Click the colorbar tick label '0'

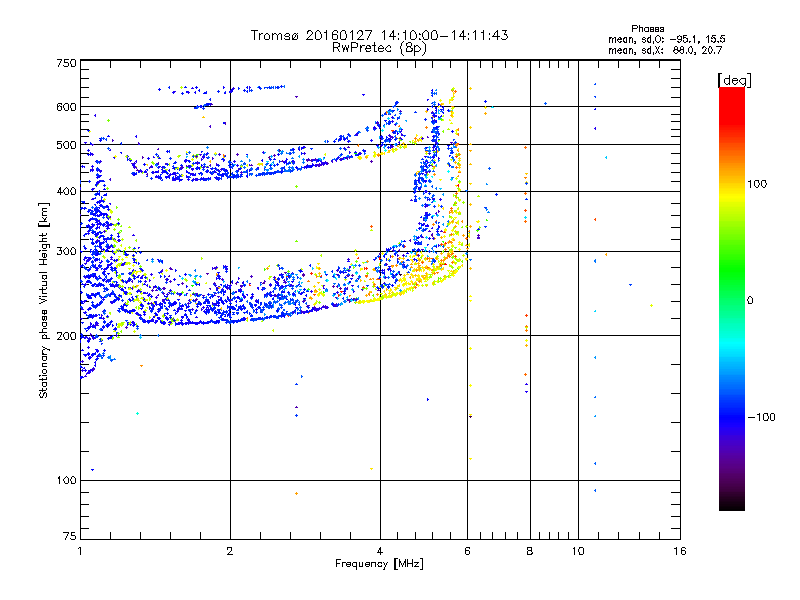tap(750, 300)
